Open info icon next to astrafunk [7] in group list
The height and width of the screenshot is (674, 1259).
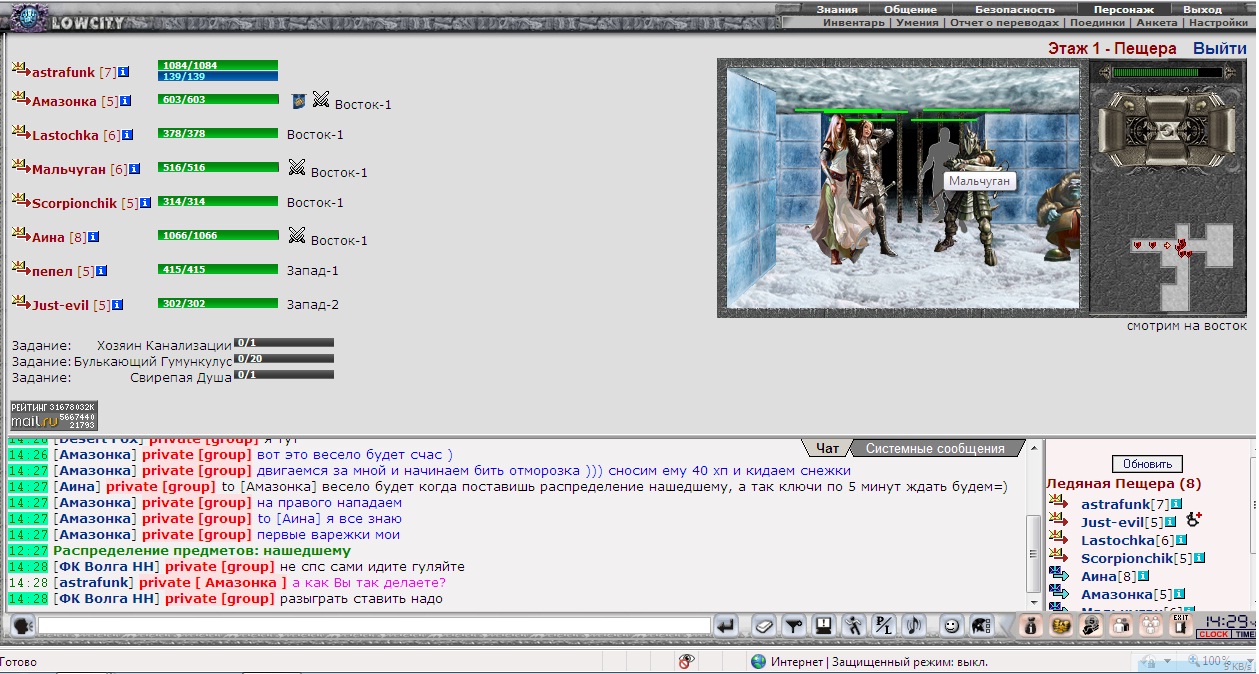tap(124, 72)
